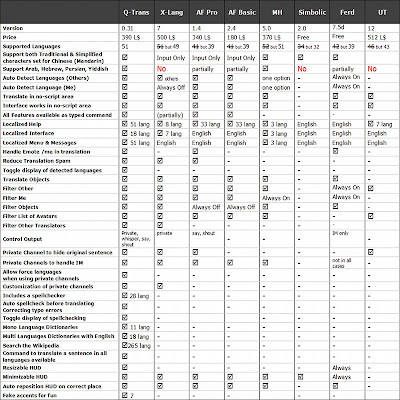Viewport: 400px width, 400px height.
Task: Click the 'Supported Languages' row label
Action: coord(32,46)
